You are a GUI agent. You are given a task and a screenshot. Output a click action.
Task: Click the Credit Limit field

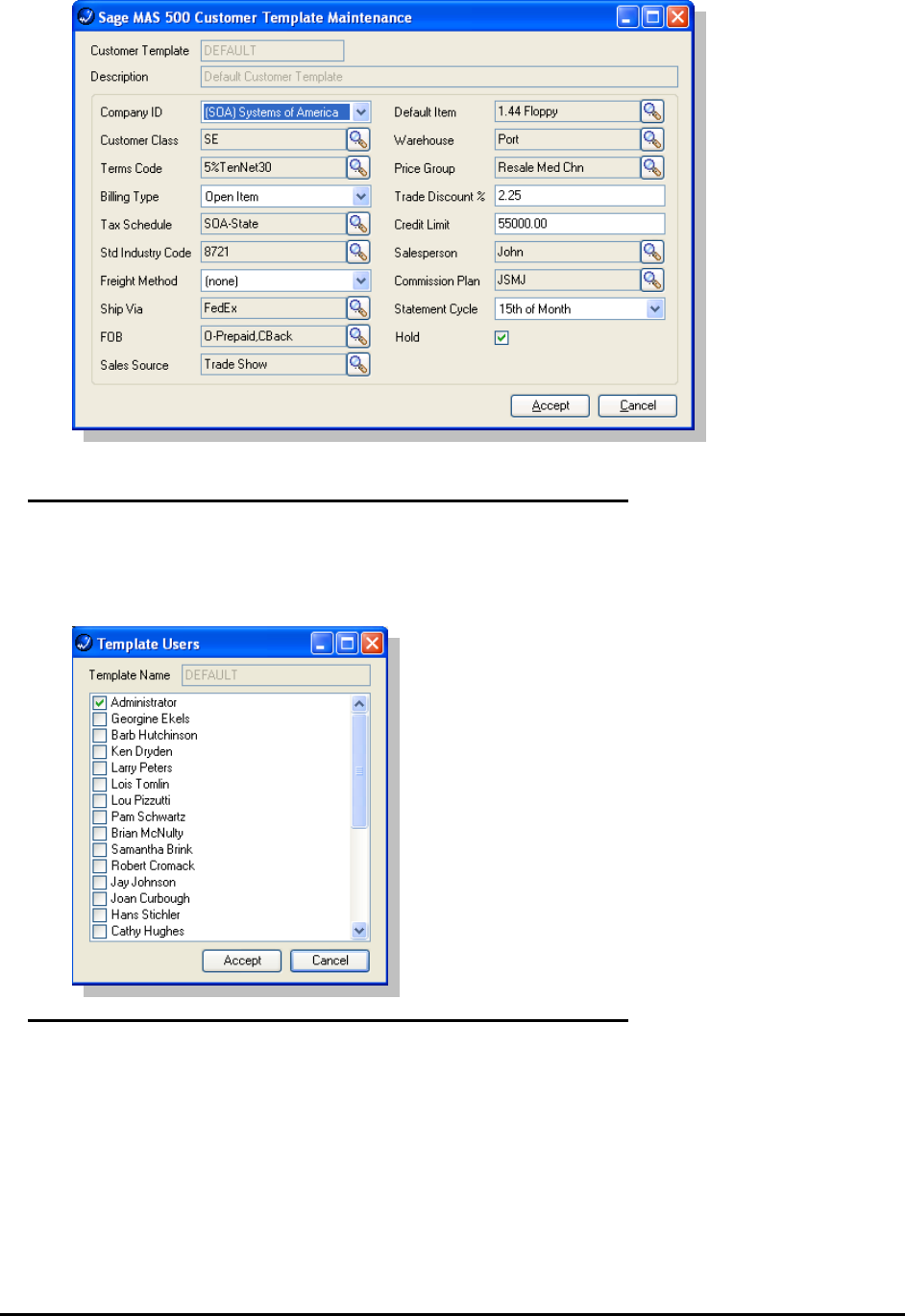pyautogui.click(x=580, y=224)
